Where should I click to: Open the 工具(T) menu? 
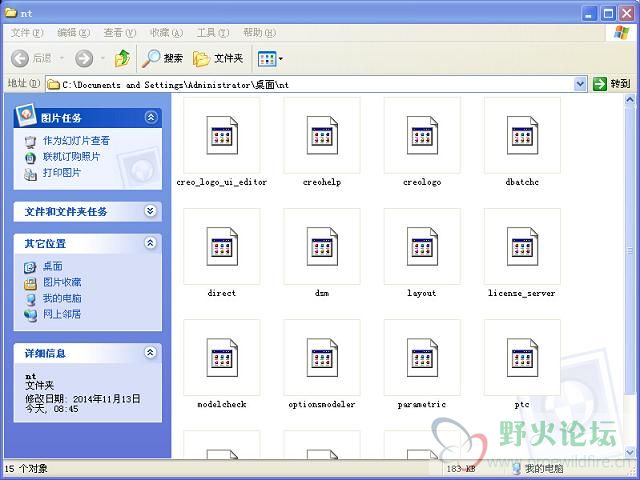tap(213, 33)
